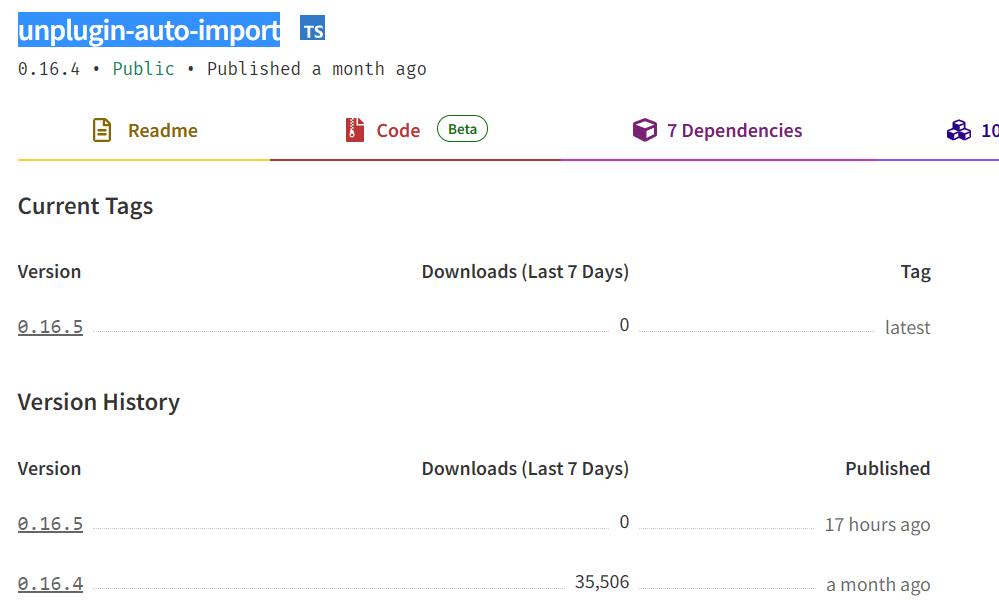Click the Readme document icon
This screenshot has height=601, width=999.
click(102, 130)
